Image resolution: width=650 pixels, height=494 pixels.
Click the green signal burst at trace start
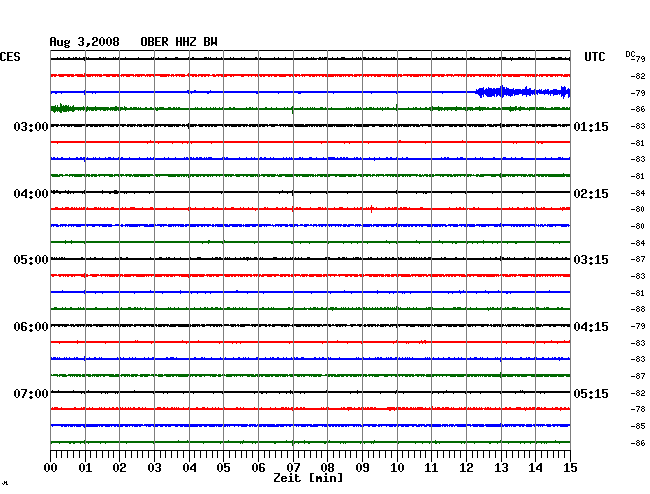pos(63,109)
